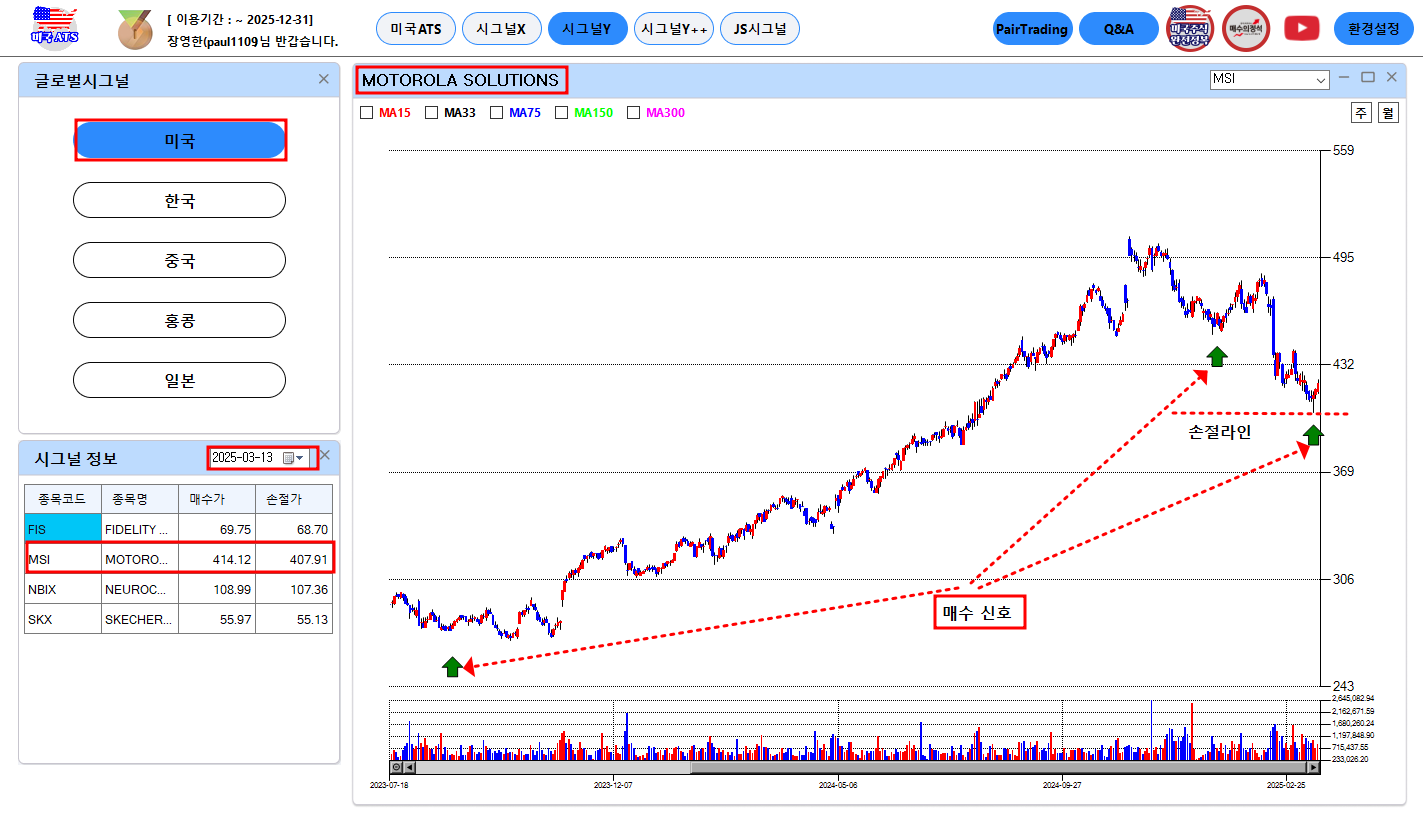Click the US ATS flag logo
The image size is (1423, 814).
click(54, 27)
